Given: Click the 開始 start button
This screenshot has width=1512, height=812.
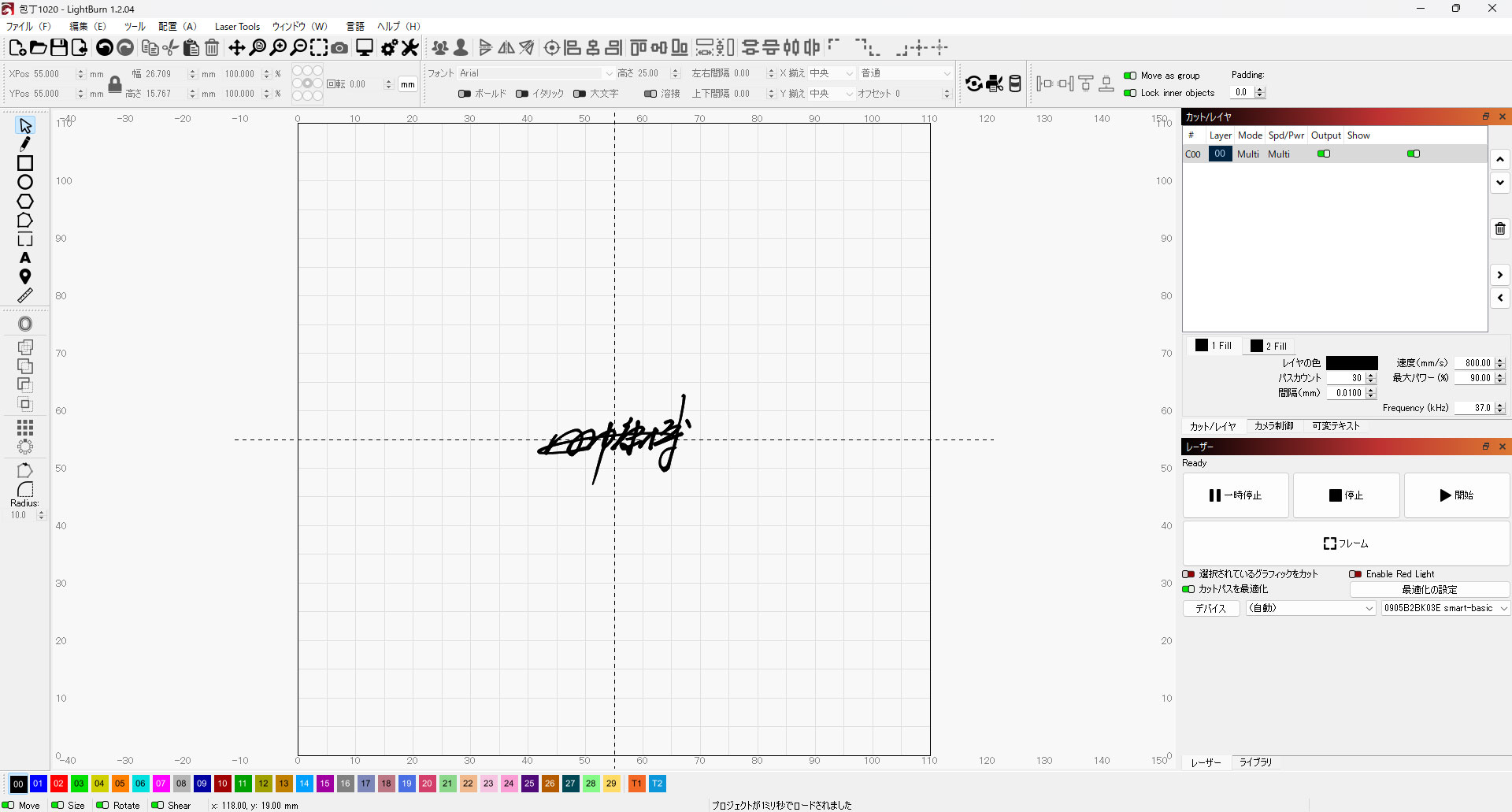Looking at the screenshot, I should pos(1457,495).
